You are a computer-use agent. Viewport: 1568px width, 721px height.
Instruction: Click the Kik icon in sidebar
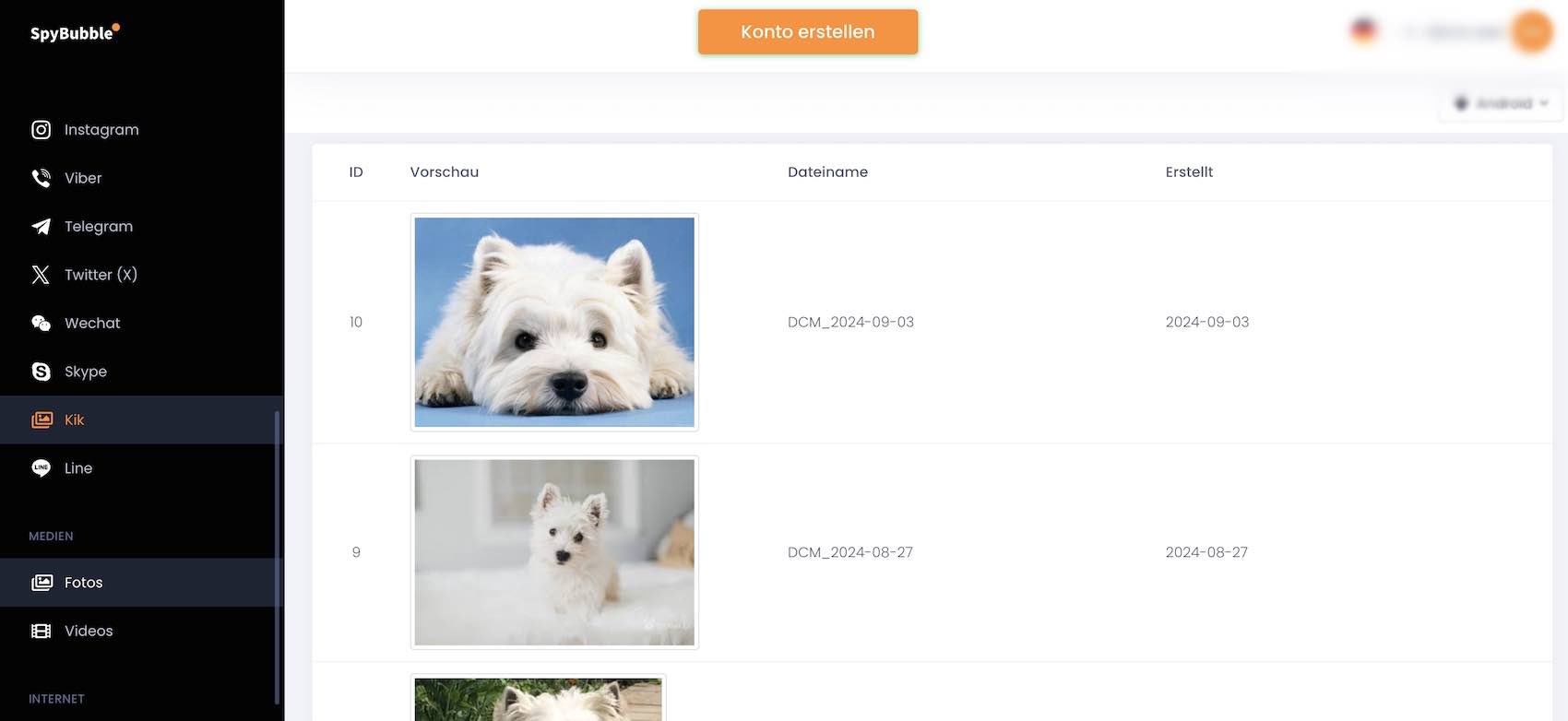click(x=42, y=420)
